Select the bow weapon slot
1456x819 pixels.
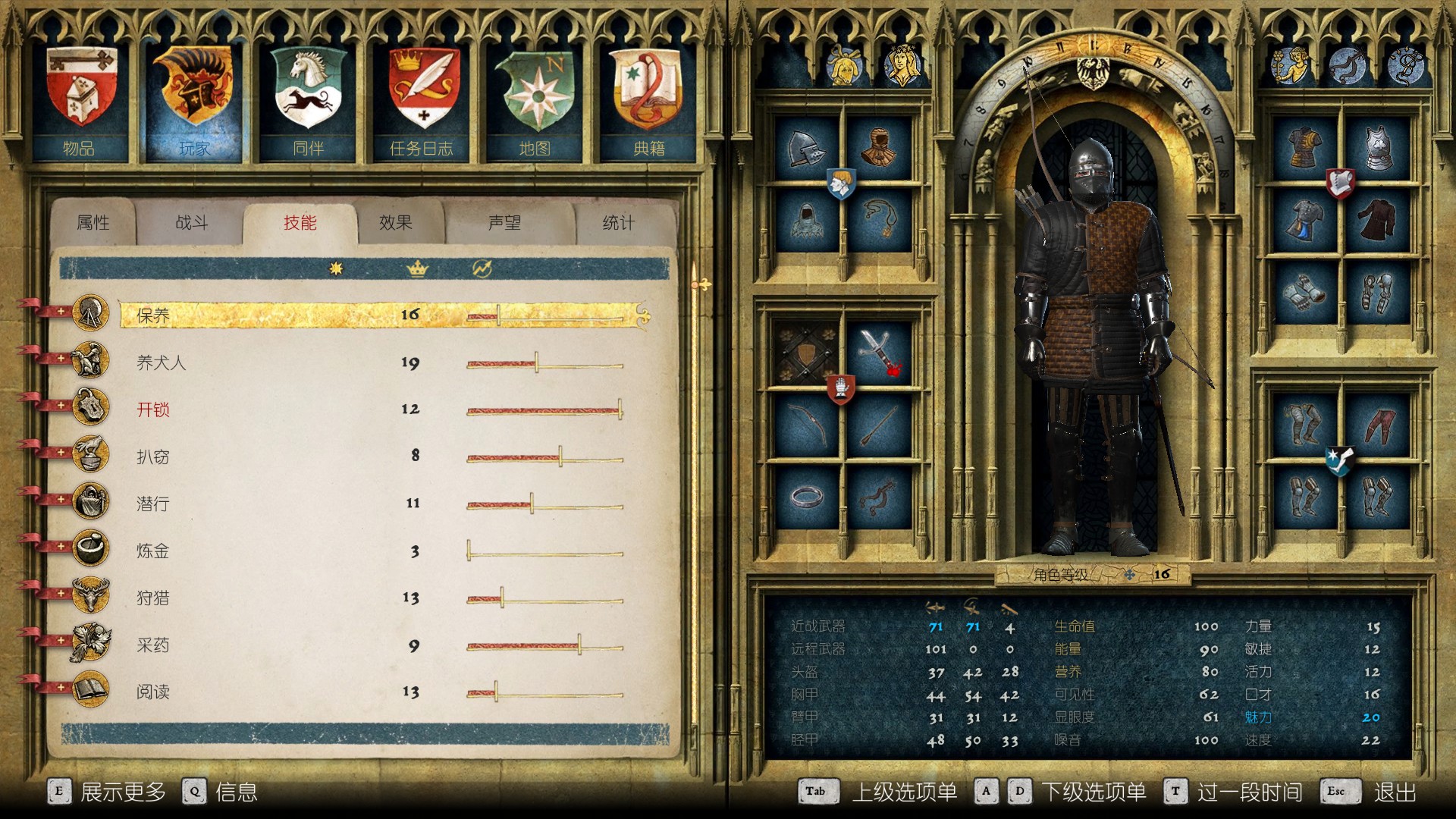click(x=806, y=425)
